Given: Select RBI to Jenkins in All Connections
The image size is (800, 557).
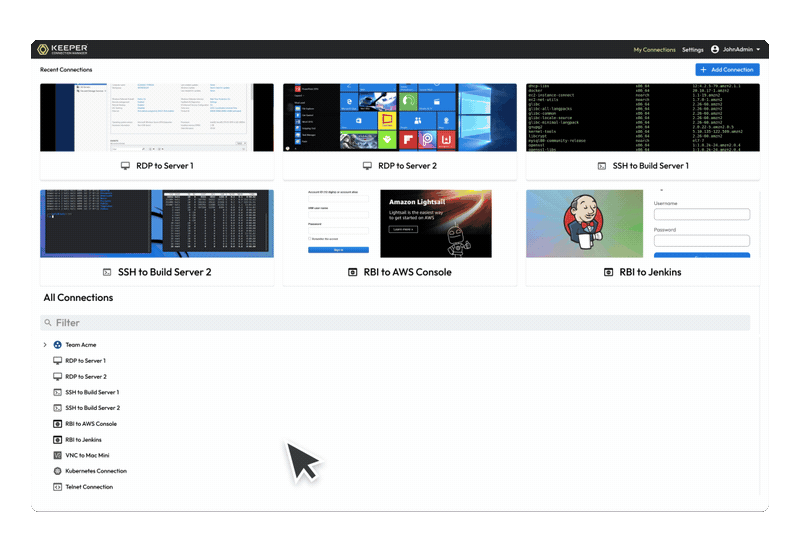Looking at the screenshot, I should [83, 440].
